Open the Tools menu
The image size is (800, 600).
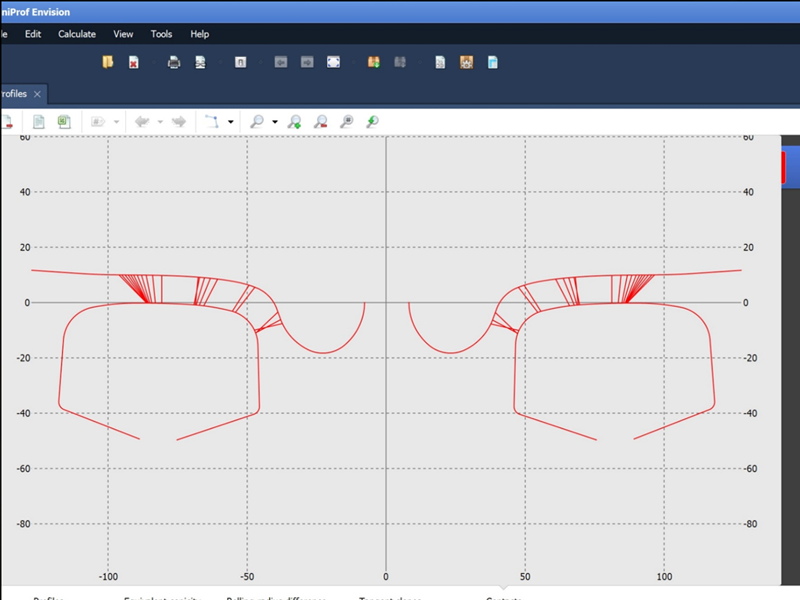pyautogui.click(x=161, y=34)
